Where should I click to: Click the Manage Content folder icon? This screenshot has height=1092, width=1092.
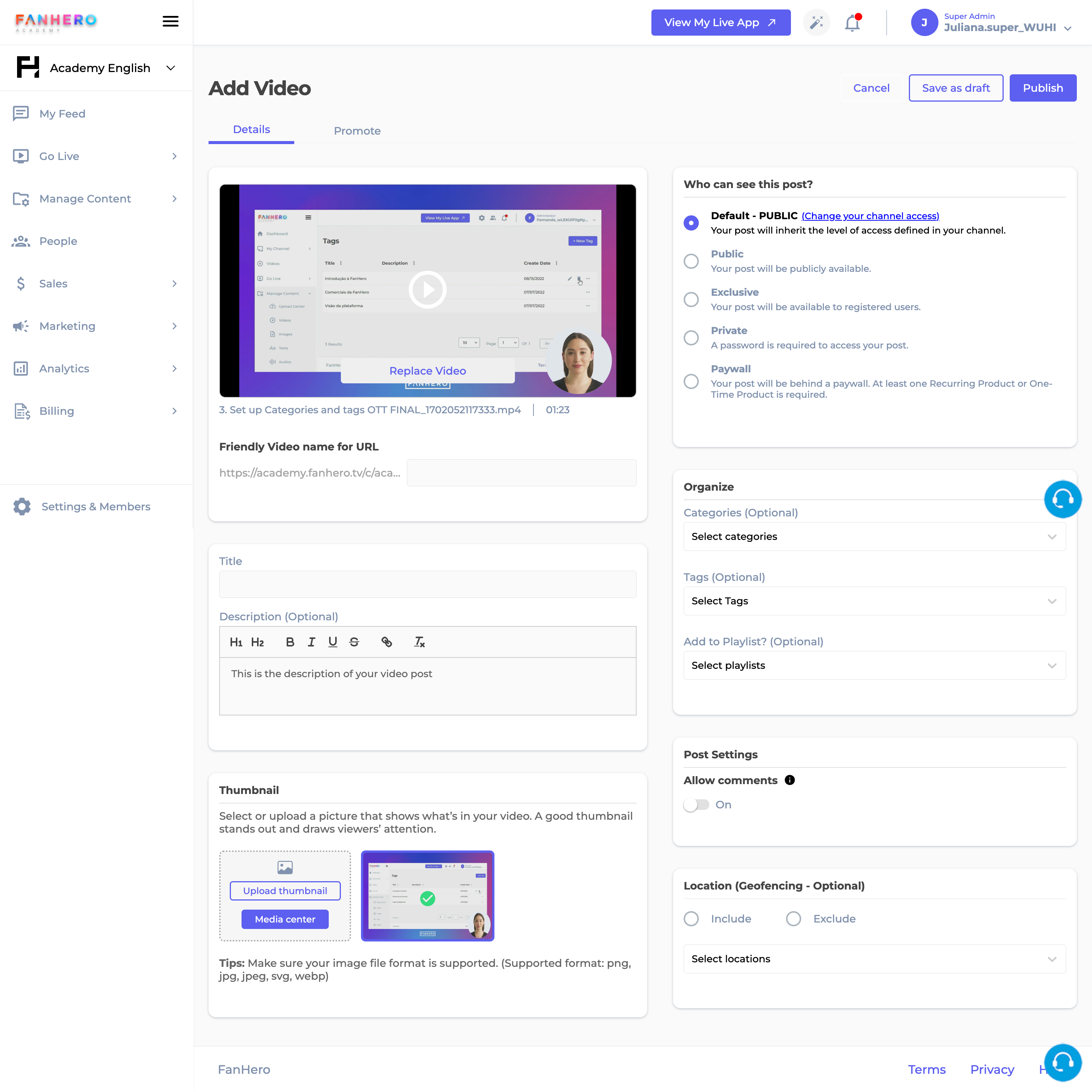[x=21, y=198]
